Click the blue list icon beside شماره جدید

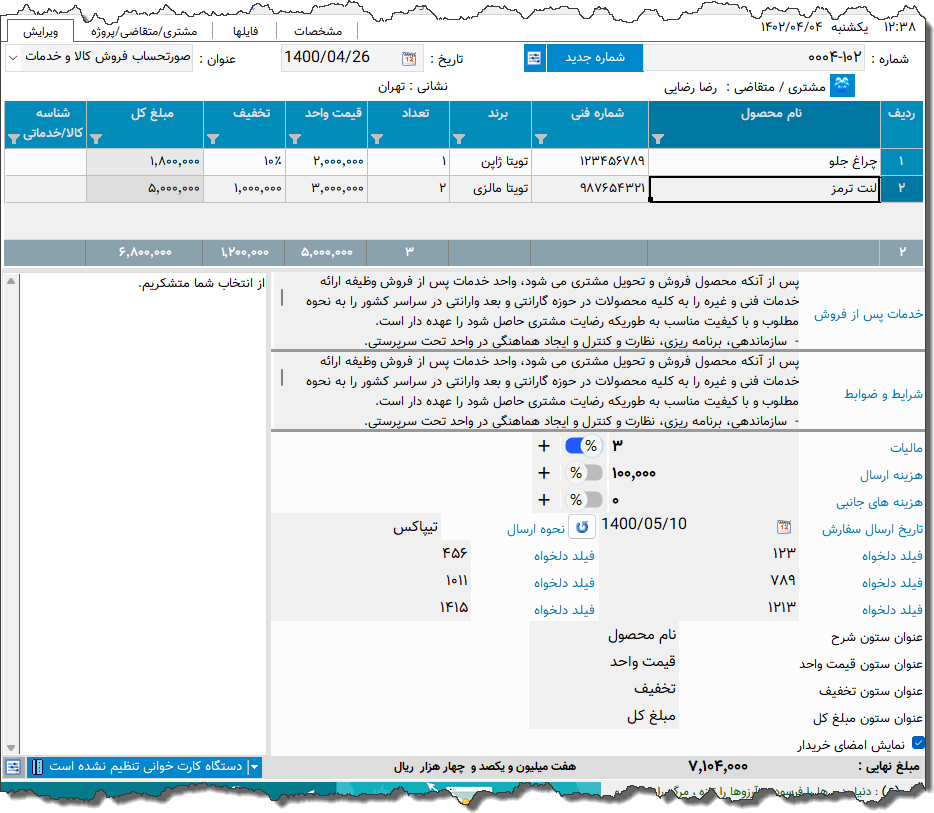click(534, 58)
